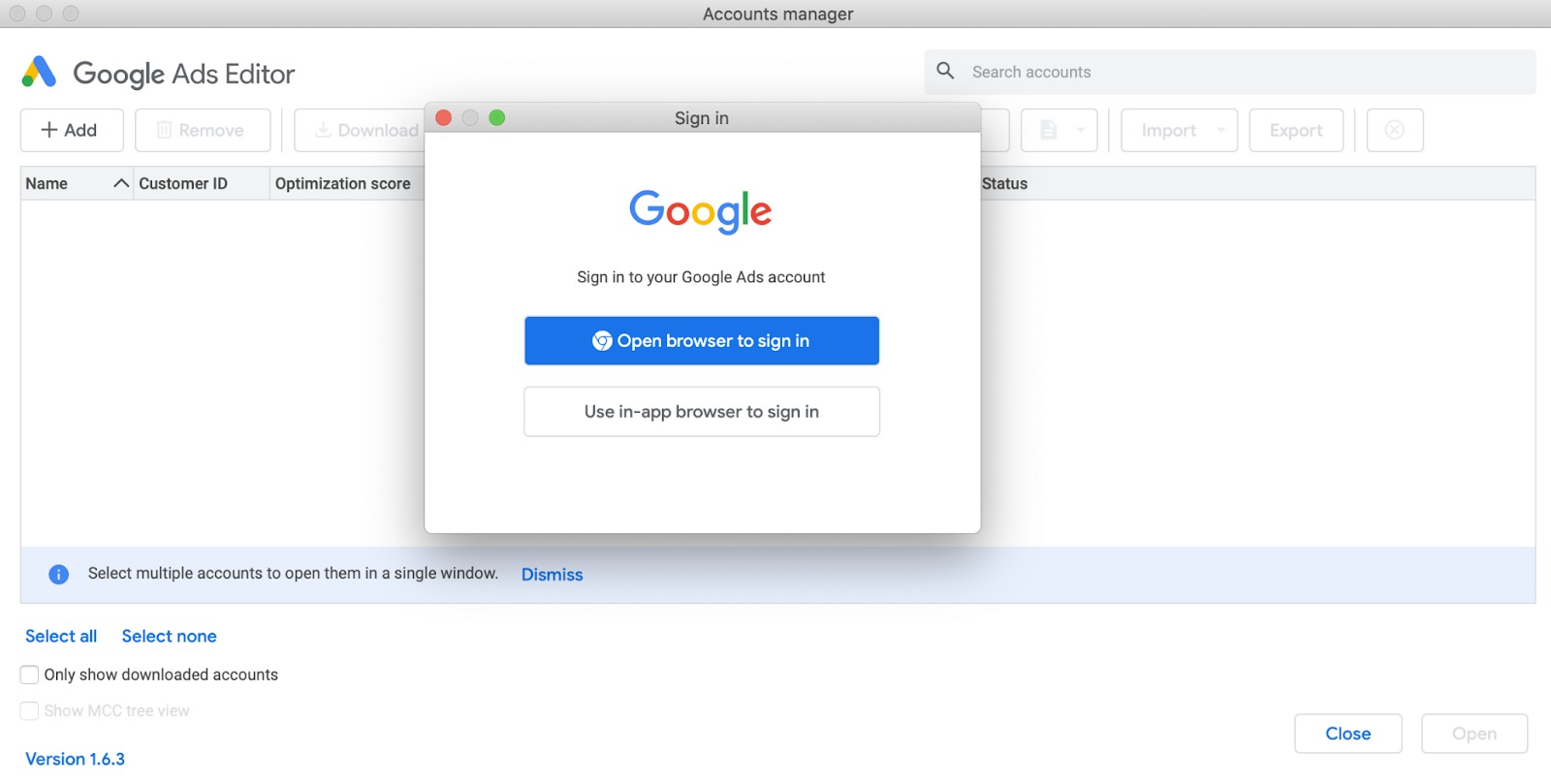Click the Google logo in Sign in dialog
This screenshot has height=784, width=1551.
tap(701, 211)
